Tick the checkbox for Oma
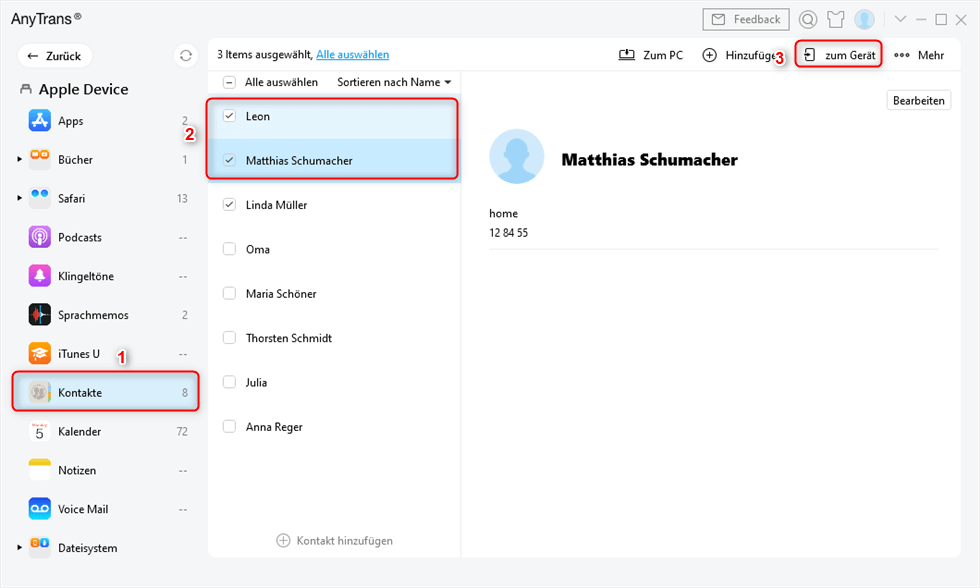980x588 pixels. click(x=229, y=249)
